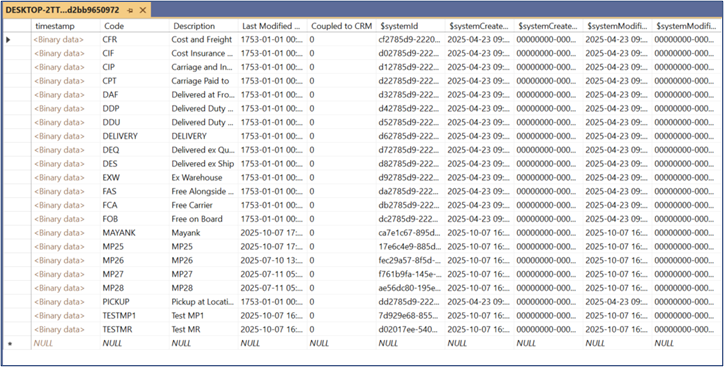Select the Test MR description cell

pos(204,330)
